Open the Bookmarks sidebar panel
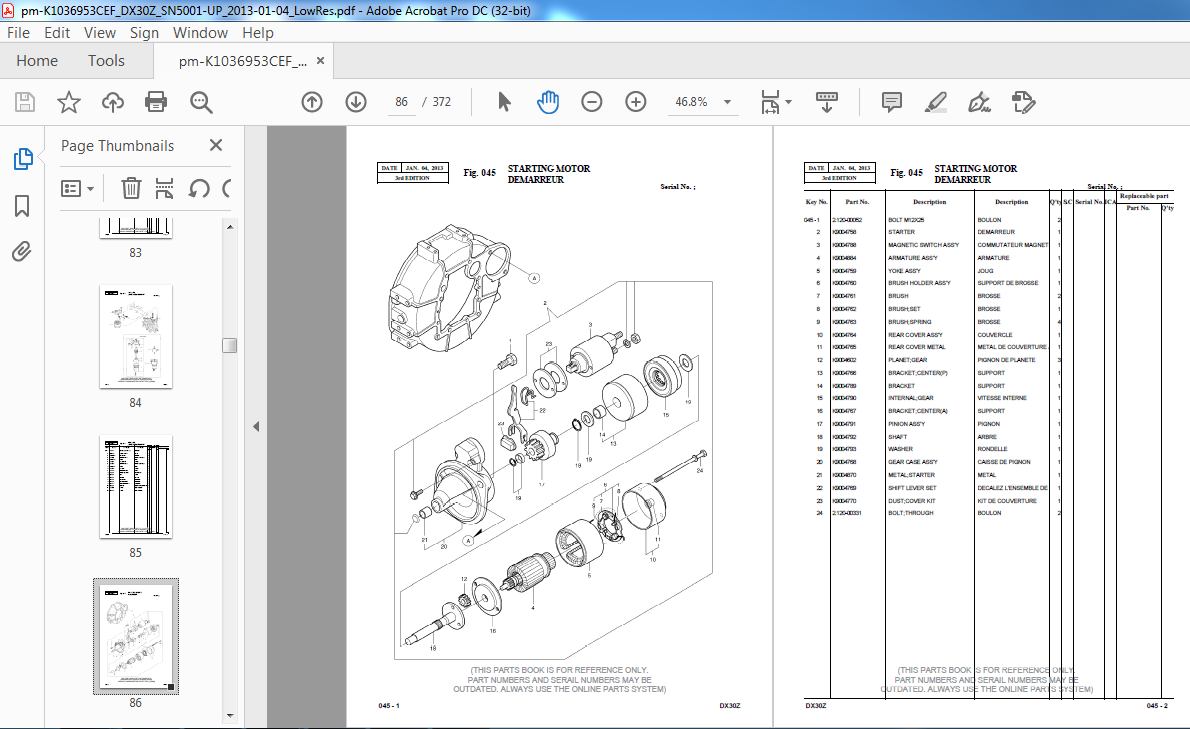Viewport: 1190px width, 729px height. tap(22, 206)
